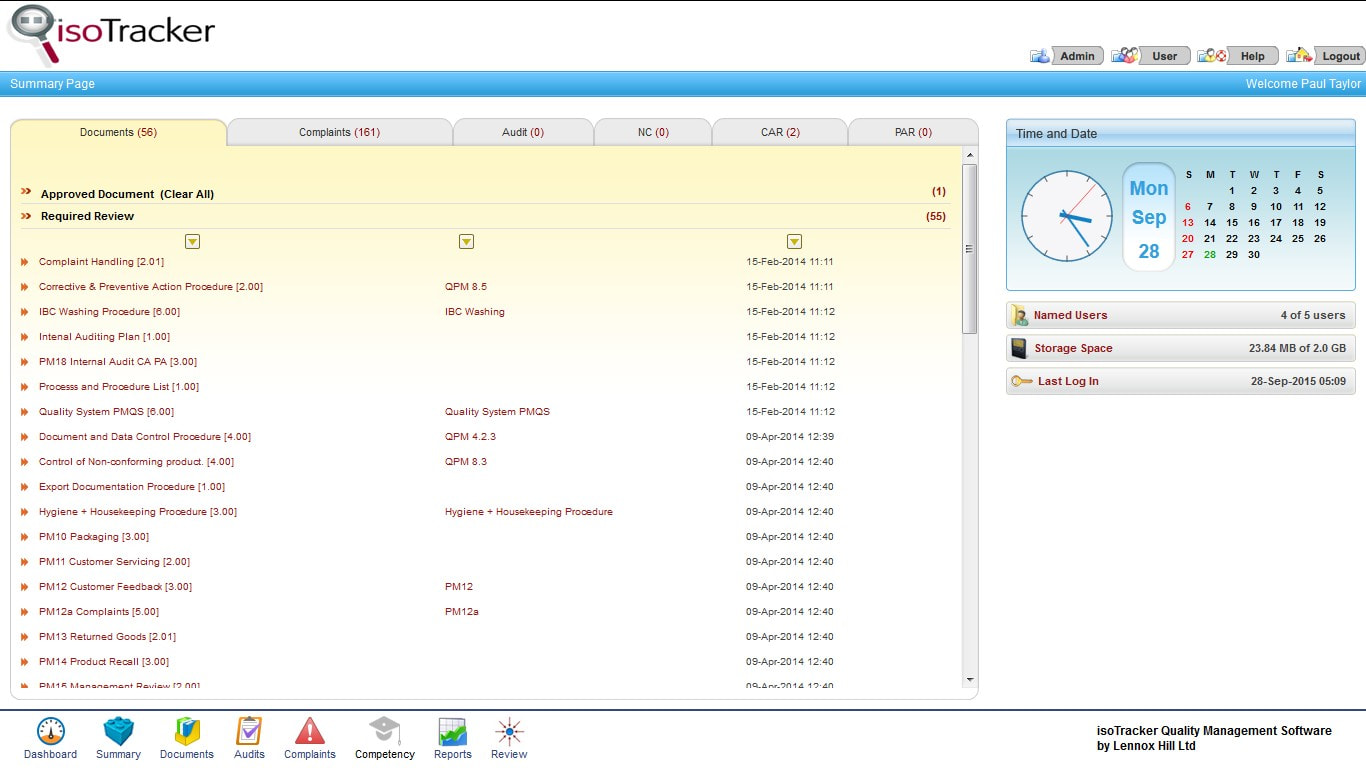This screenshot has height=768, width=1366.
Task: Expand the Approved Document section
Action: tap(26, 192)
